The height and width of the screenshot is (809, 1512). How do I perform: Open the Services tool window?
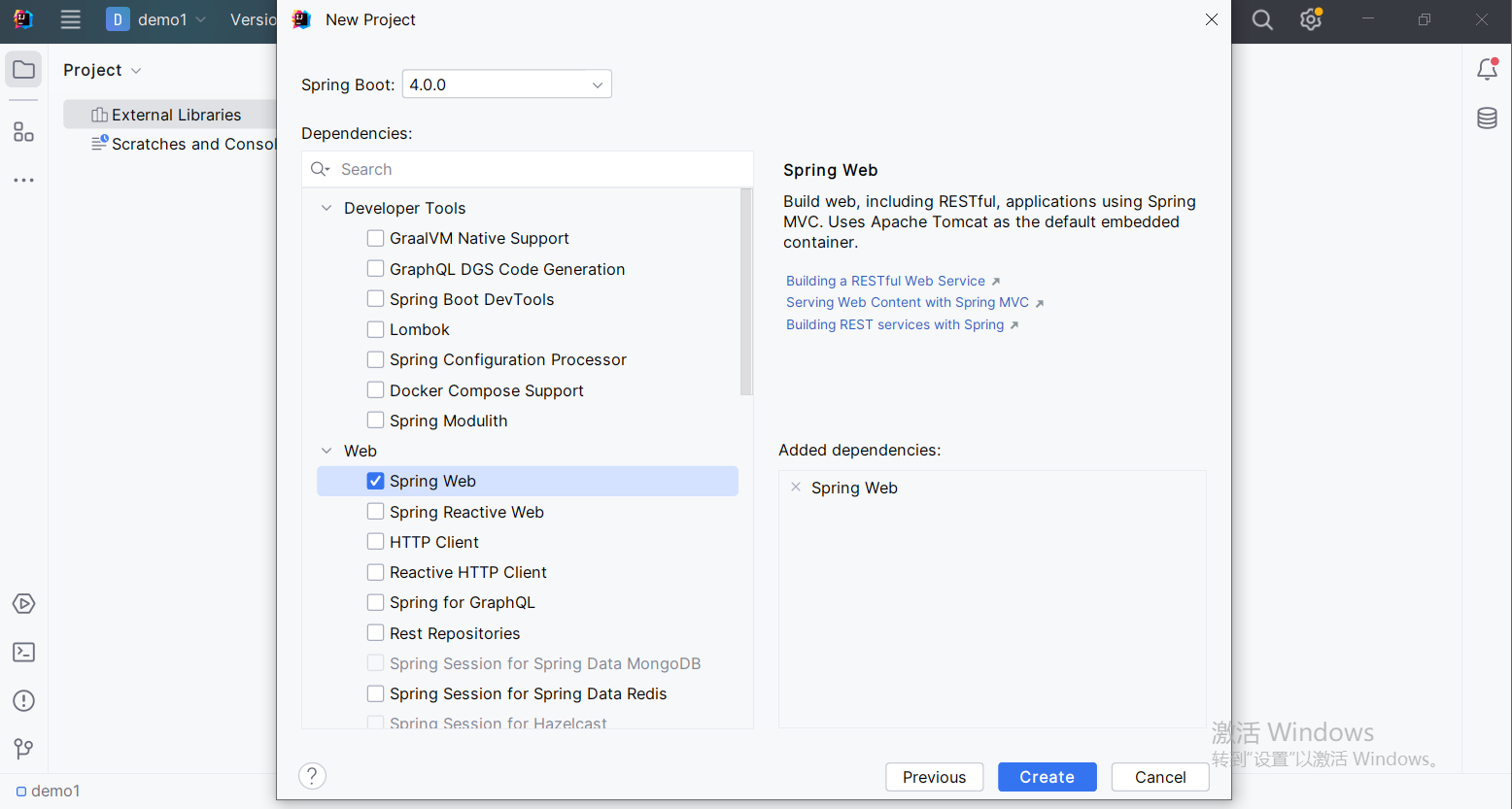(x=23, y=604)
